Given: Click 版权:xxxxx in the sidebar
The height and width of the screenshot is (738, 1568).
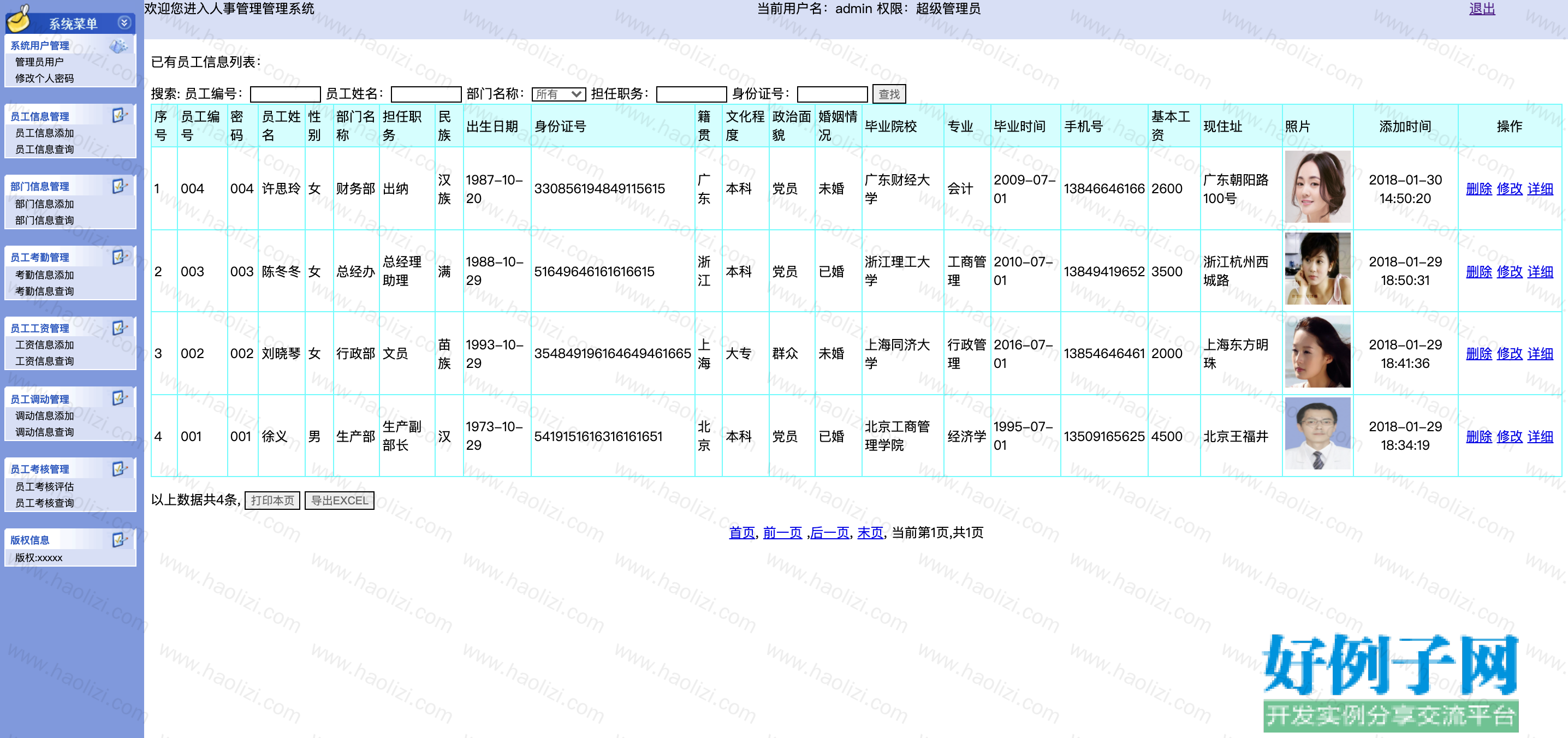Looking at the screenshot, I should 38,558.
